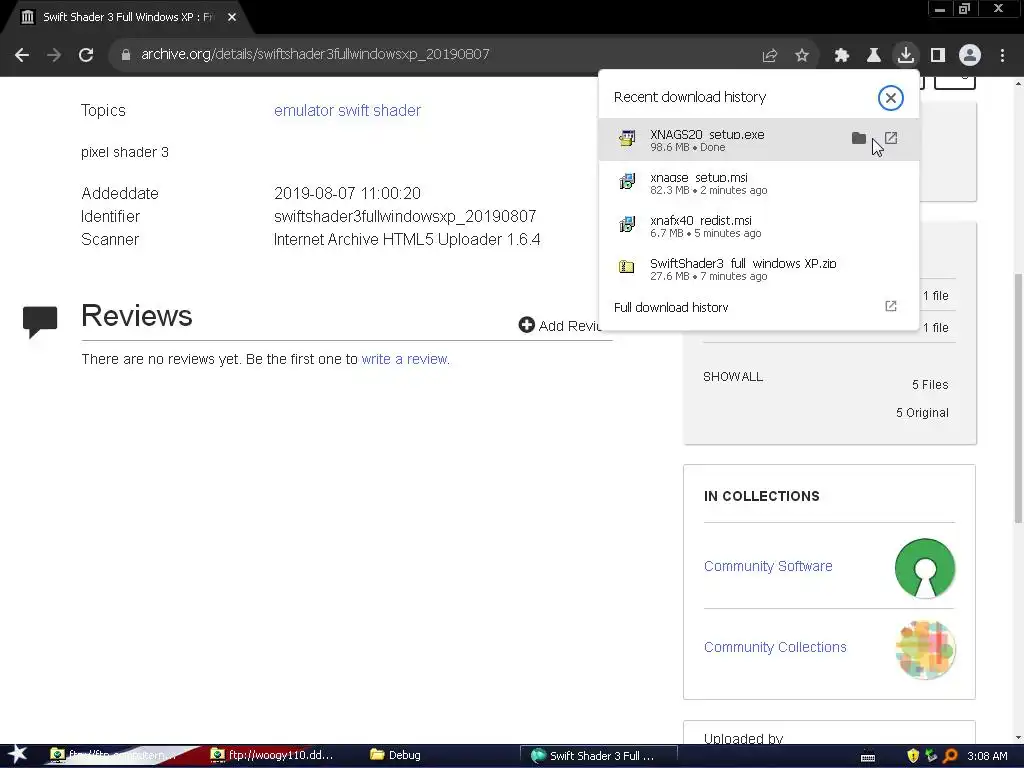This screenshot has height=768, width=1024.
Task: Open SwiftShader3_full_windows XP.zip download
Action: pyautogui.click(x=758, y=269)
